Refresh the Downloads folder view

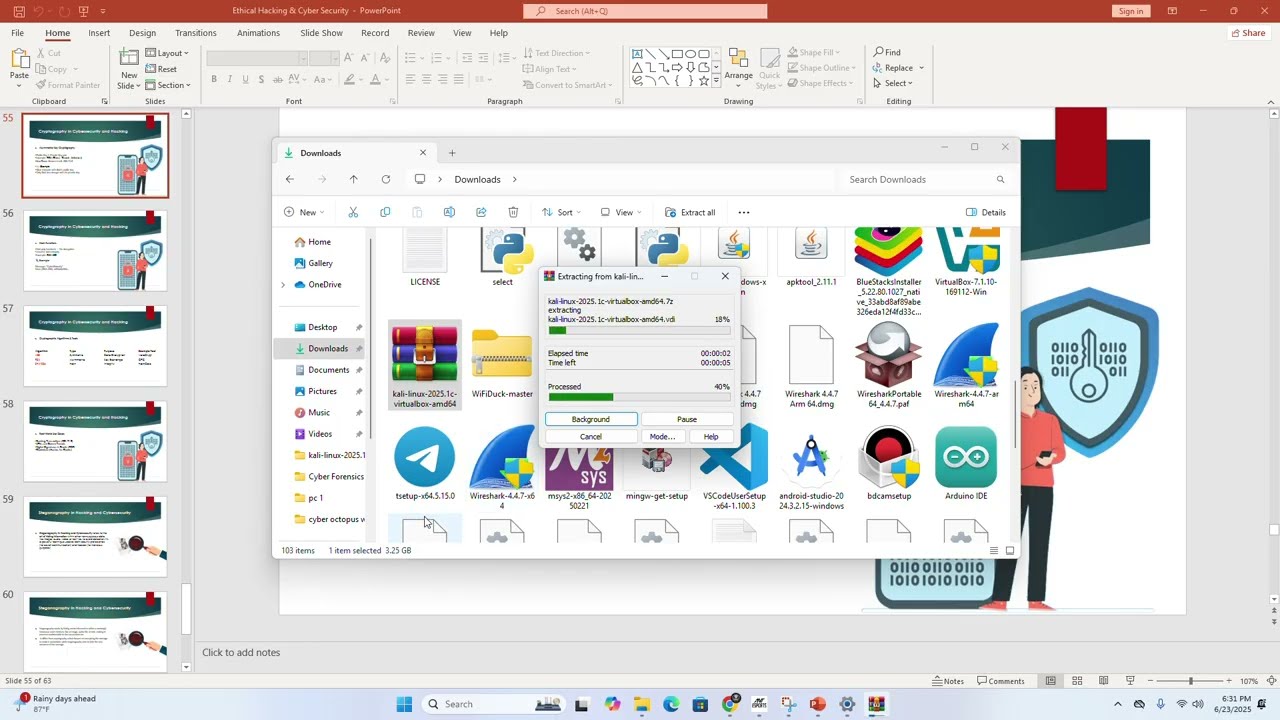[x=386, y=180]
